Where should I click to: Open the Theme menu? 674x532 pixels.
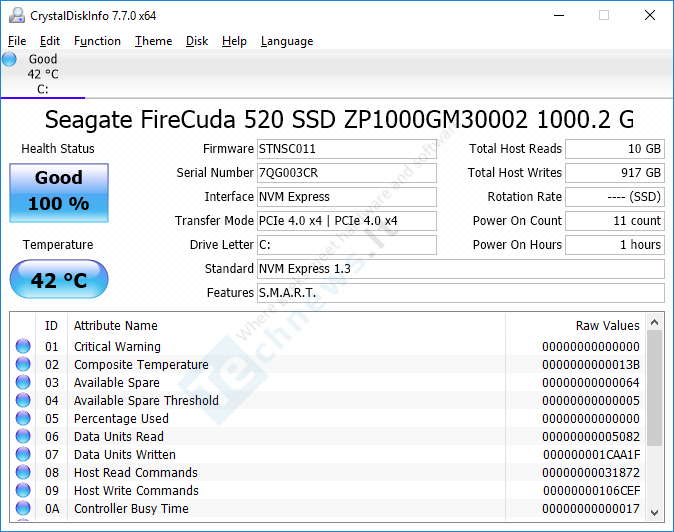pyautogui.click(x=153, y=41)
